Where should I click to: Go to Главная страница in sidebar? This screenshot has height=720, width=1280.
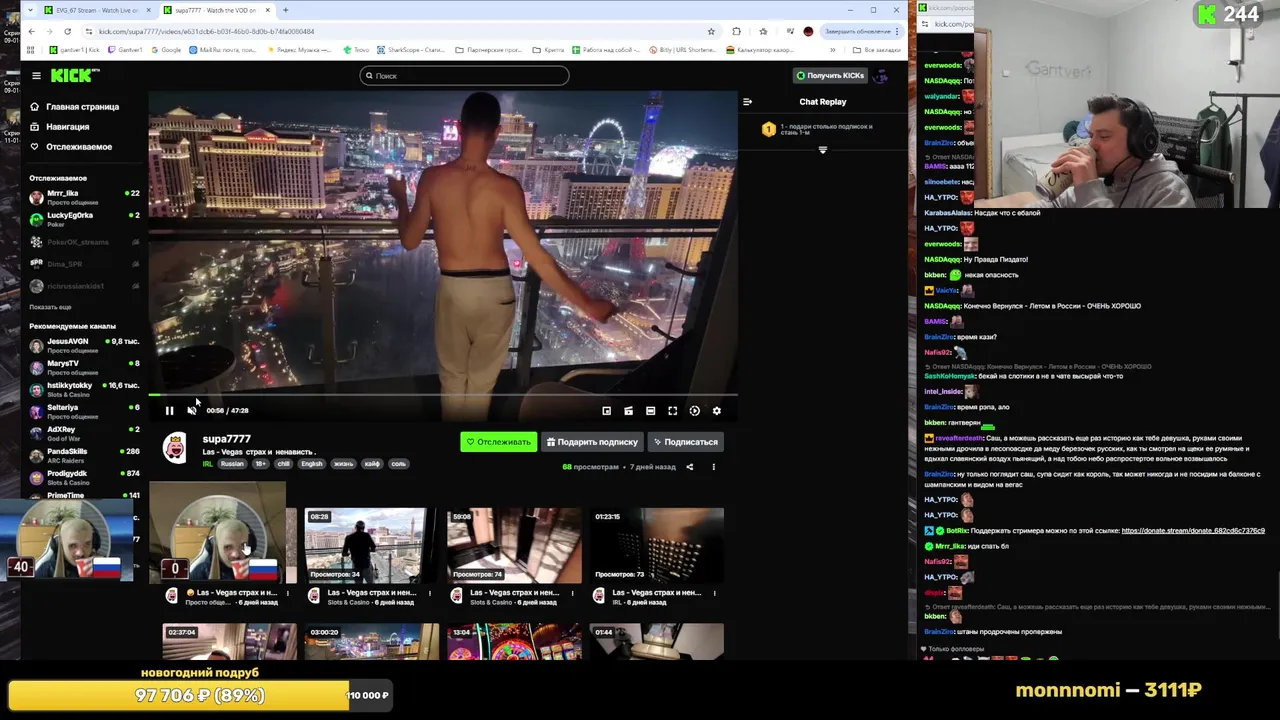pos(74,107)
